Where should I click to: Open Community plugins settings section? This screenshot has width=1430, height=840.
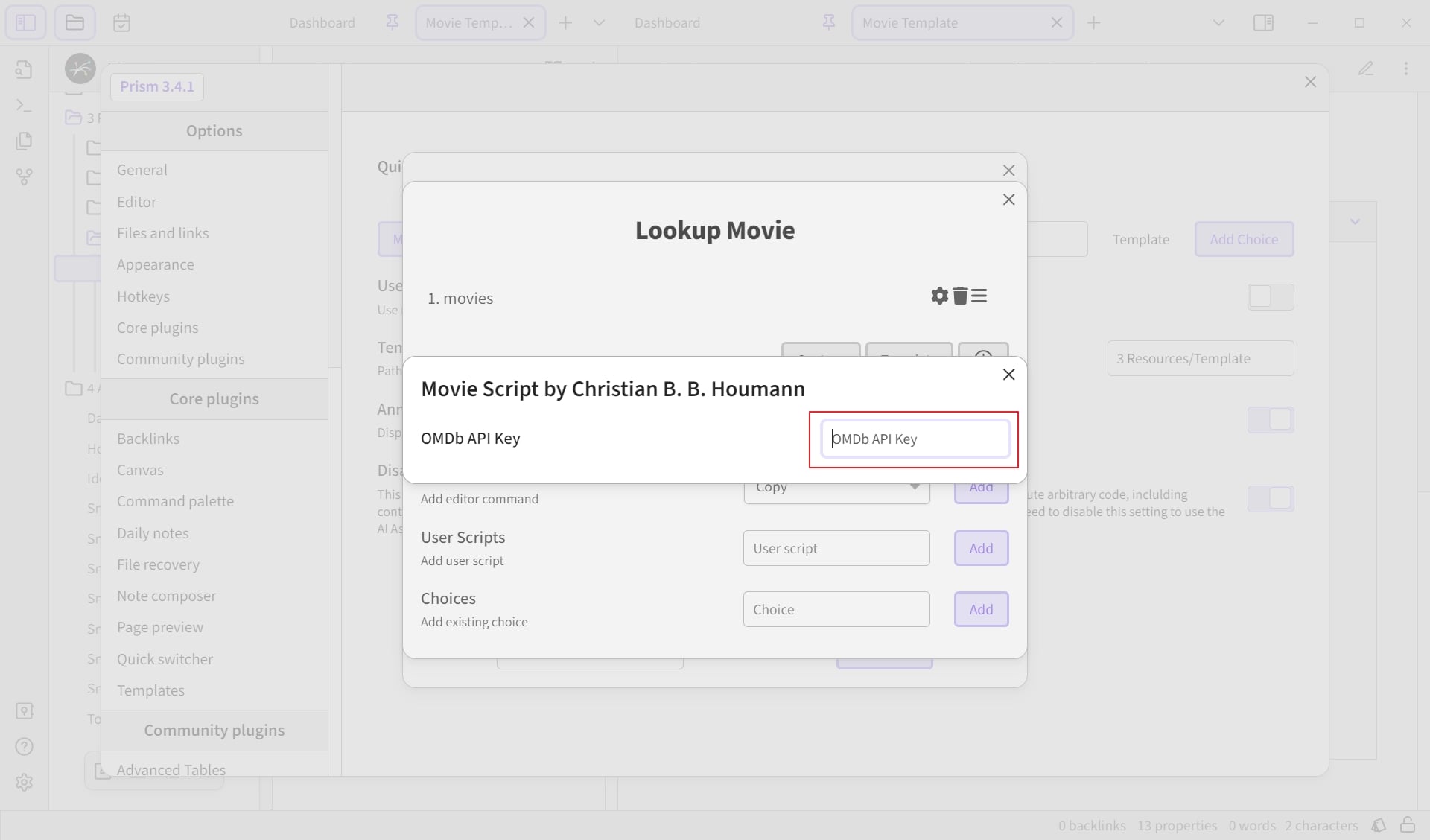pyautogui.click(x=180, y=359)
